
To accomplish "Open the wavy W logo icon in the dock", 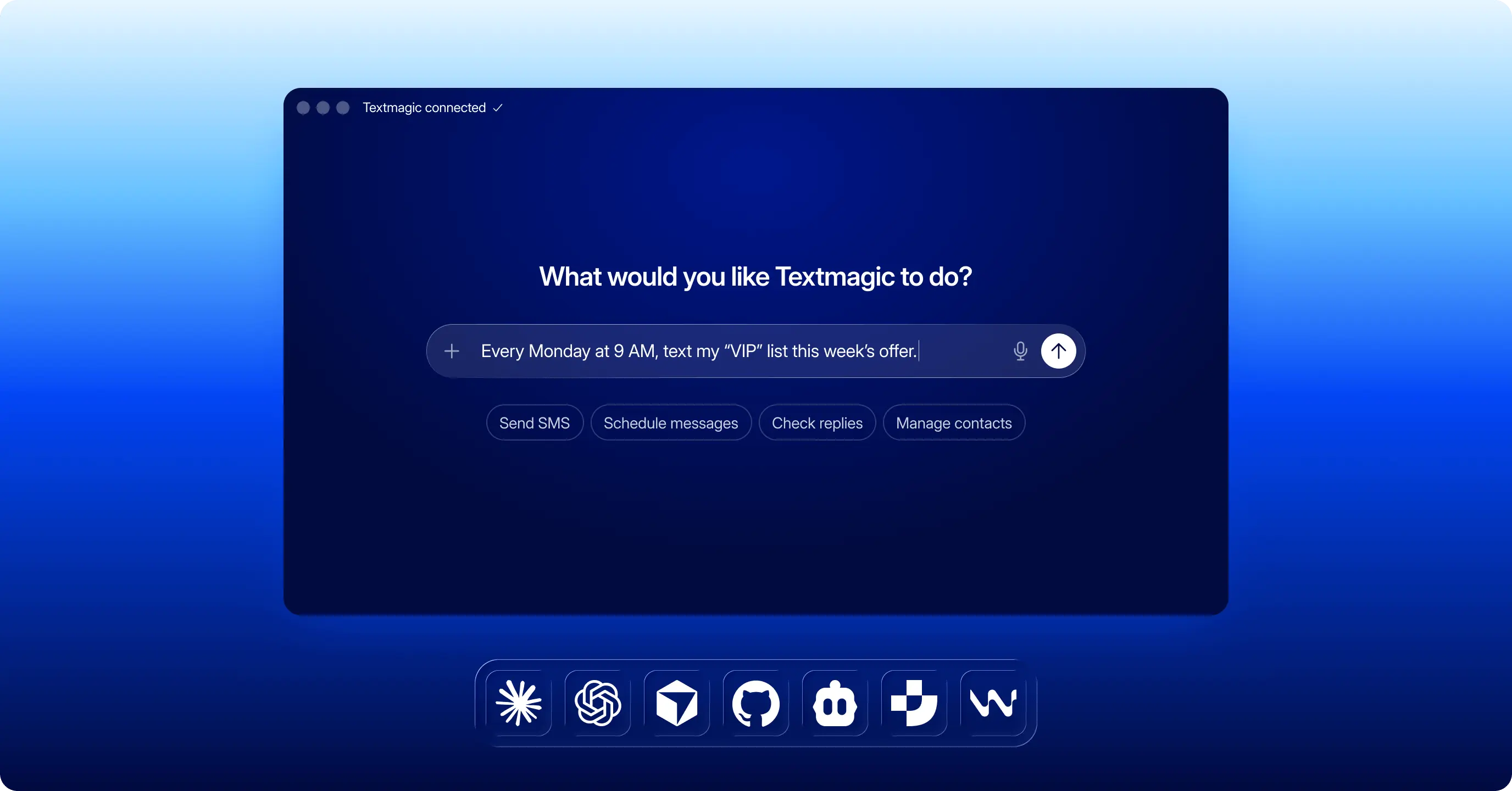I will tap(993, 703).
